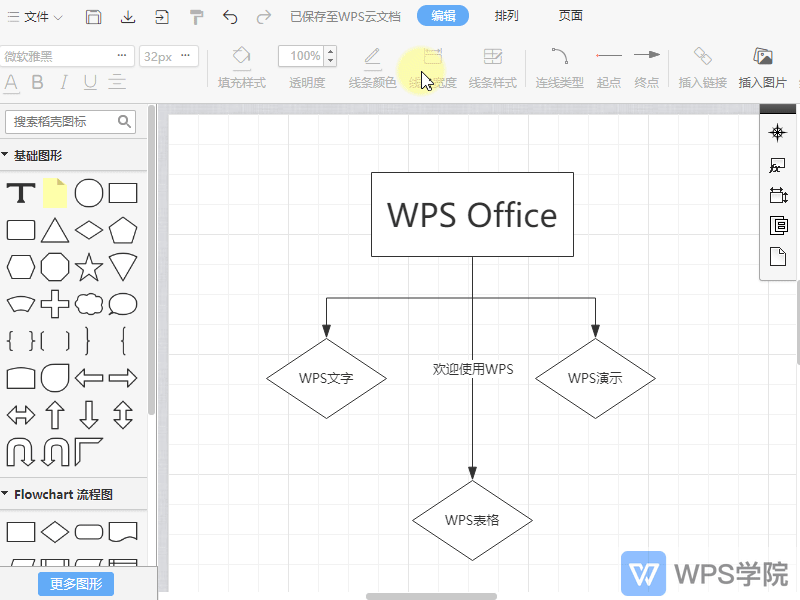Select the pentagon shape
Viewport: 800px width, 600px height.
[x=123, y=230]
